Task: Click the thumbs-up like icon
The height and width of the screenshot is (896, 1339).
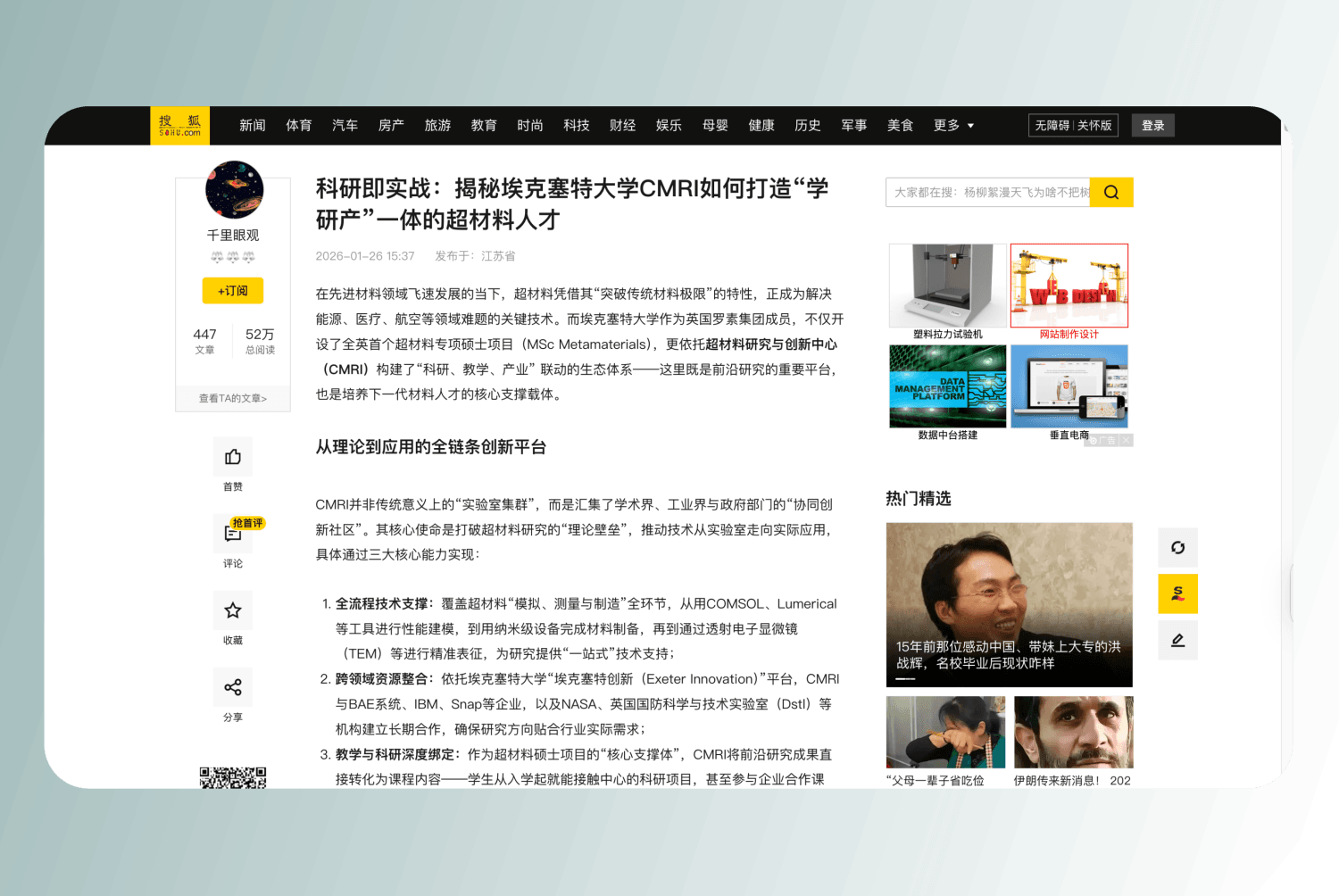Action: [x=233, y=457]
